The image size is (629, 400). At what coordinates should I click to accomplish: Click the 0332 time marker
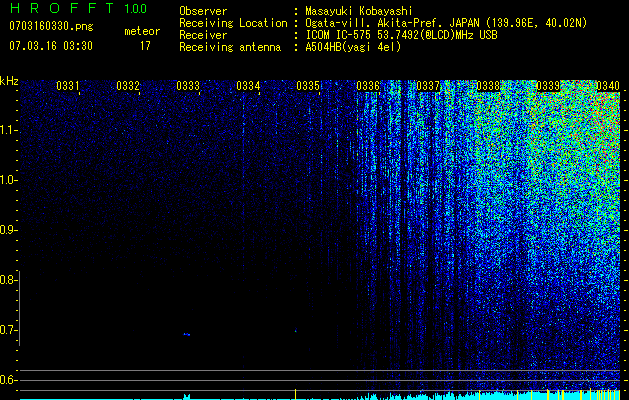pyautogui.click(x=128, y=86)
